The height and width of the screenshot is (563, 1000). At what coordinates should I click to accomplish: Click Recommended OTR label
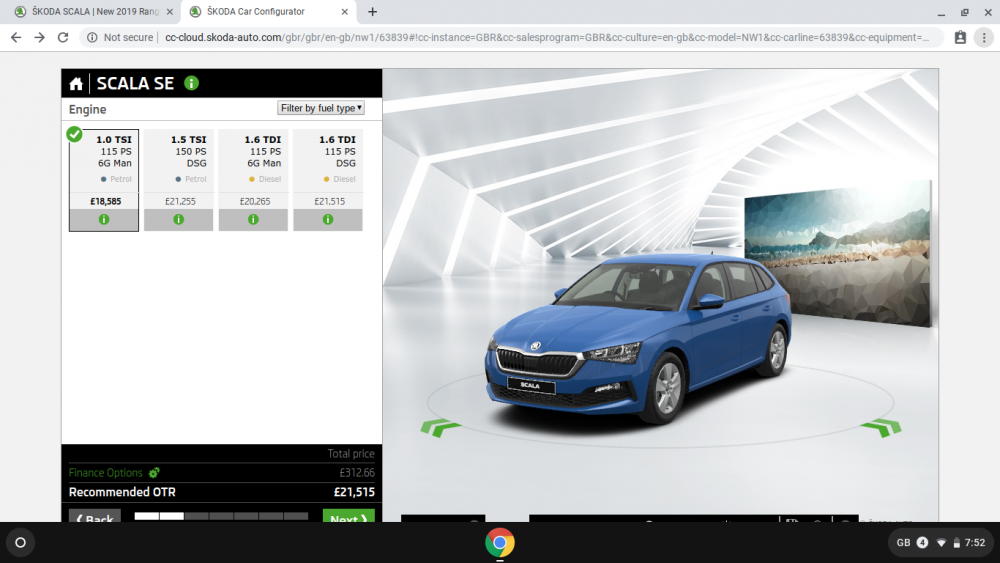pos(122,492)
